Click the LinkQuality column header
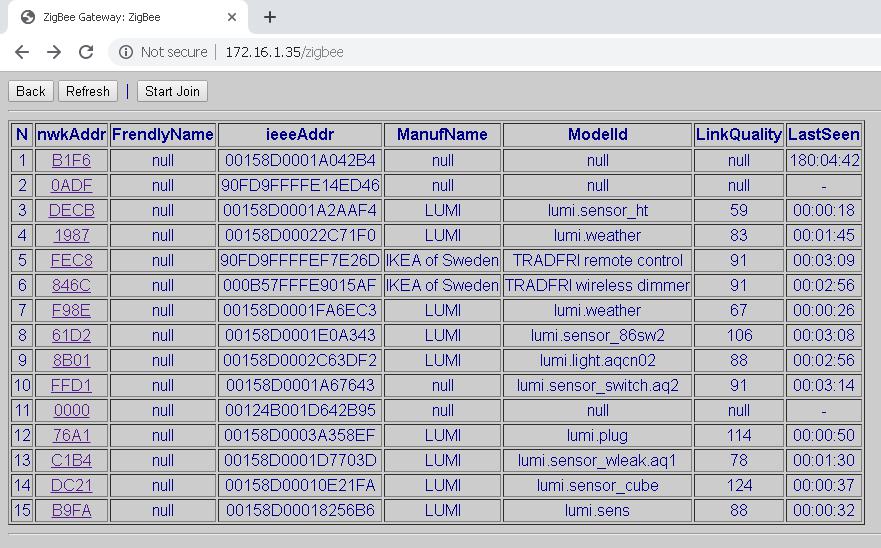Viewport: 881px width, 548px height. [x=739, y=134]
